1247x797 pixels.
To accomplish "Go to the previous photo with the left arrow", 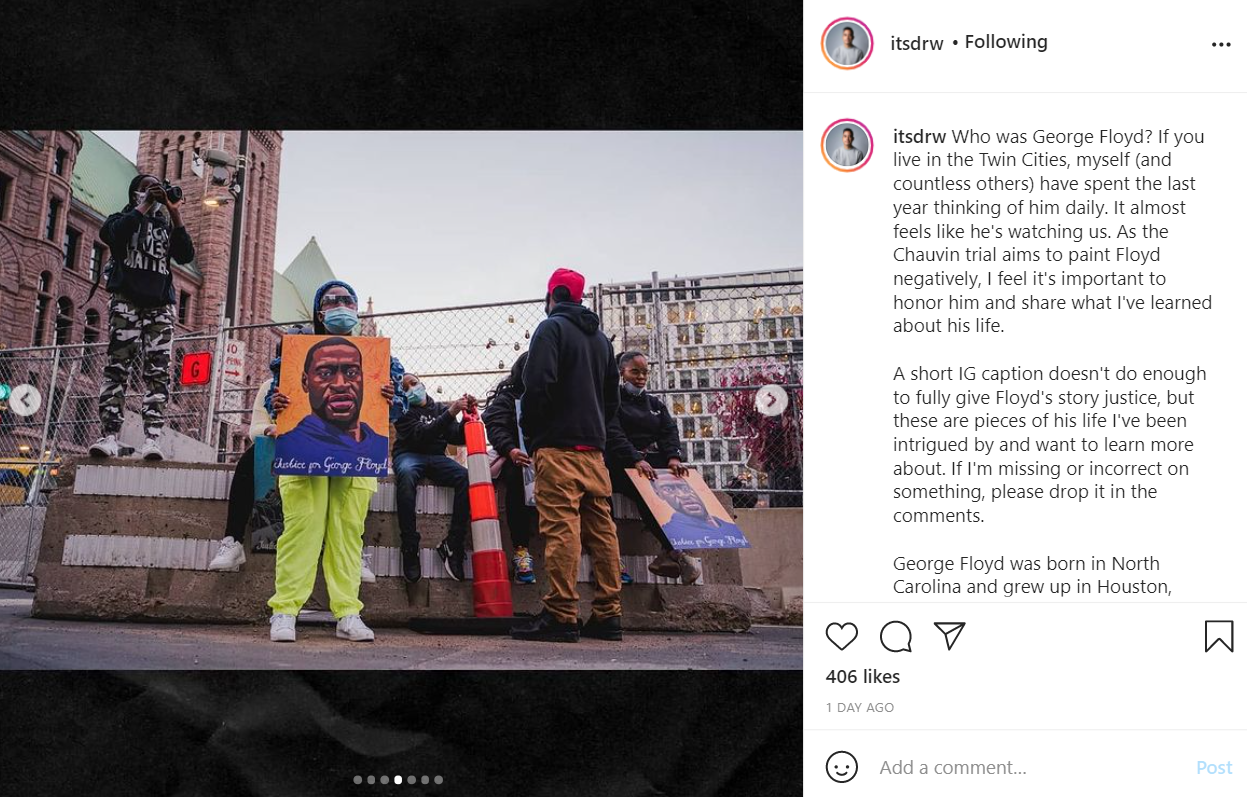I will (x=25, y=400).
